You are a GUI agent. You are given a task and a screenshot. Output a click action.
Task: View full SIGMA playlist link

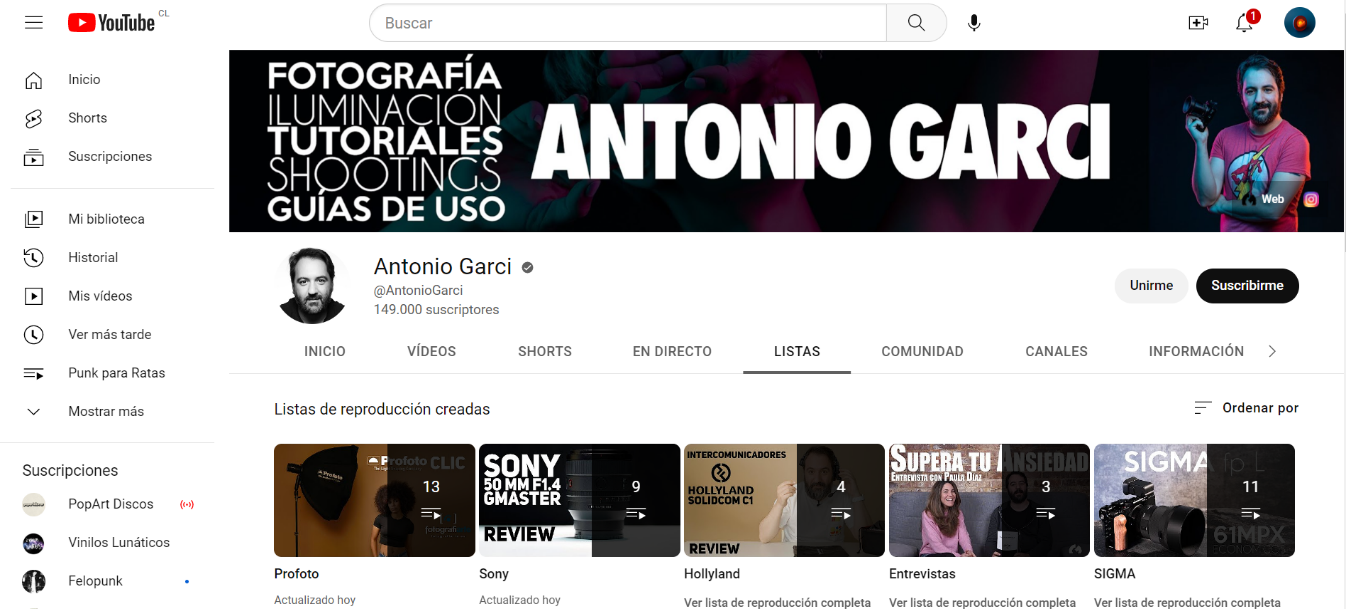tap(1188, 603)
